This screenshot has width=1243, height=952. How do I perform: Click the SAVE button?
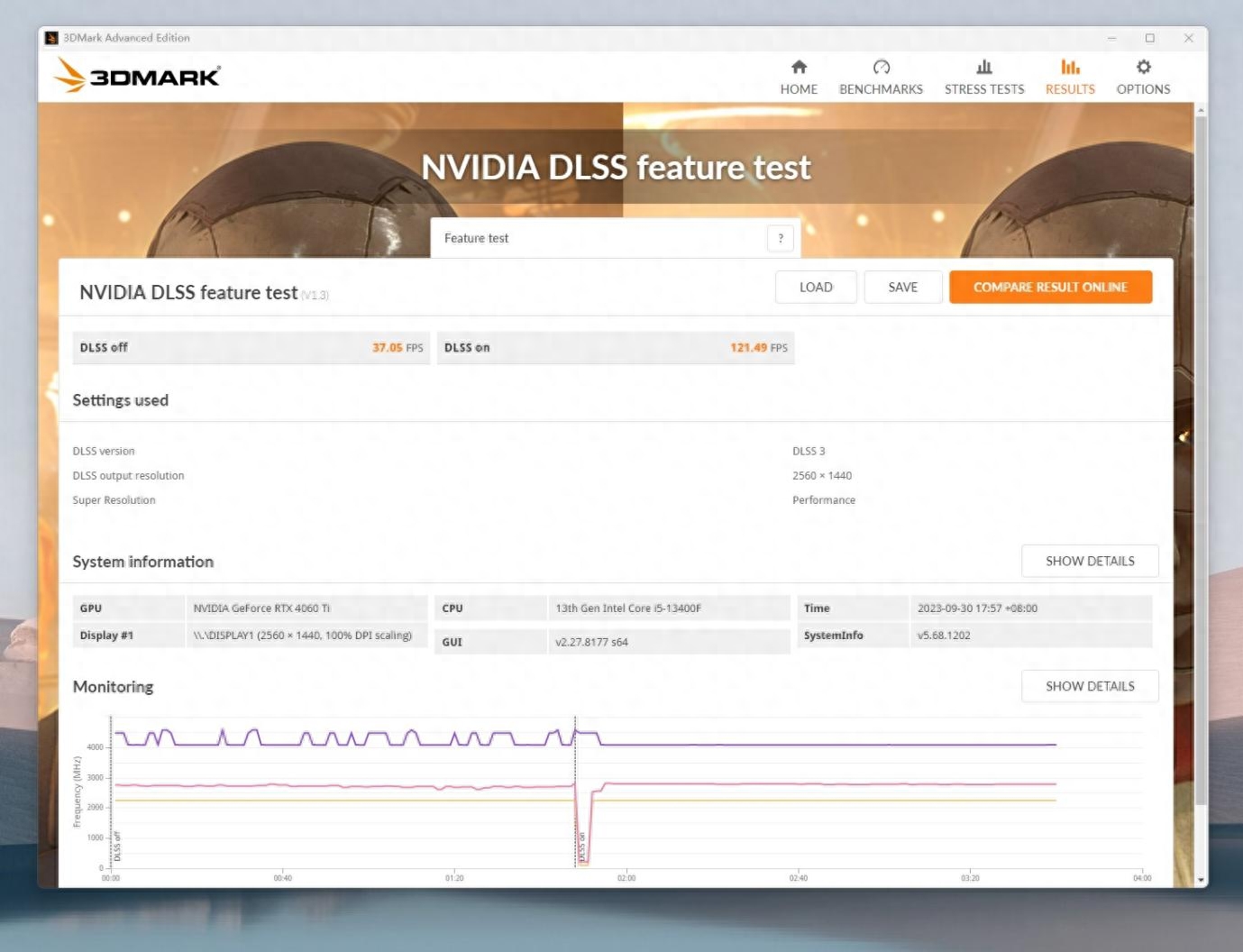pos(902,287)
